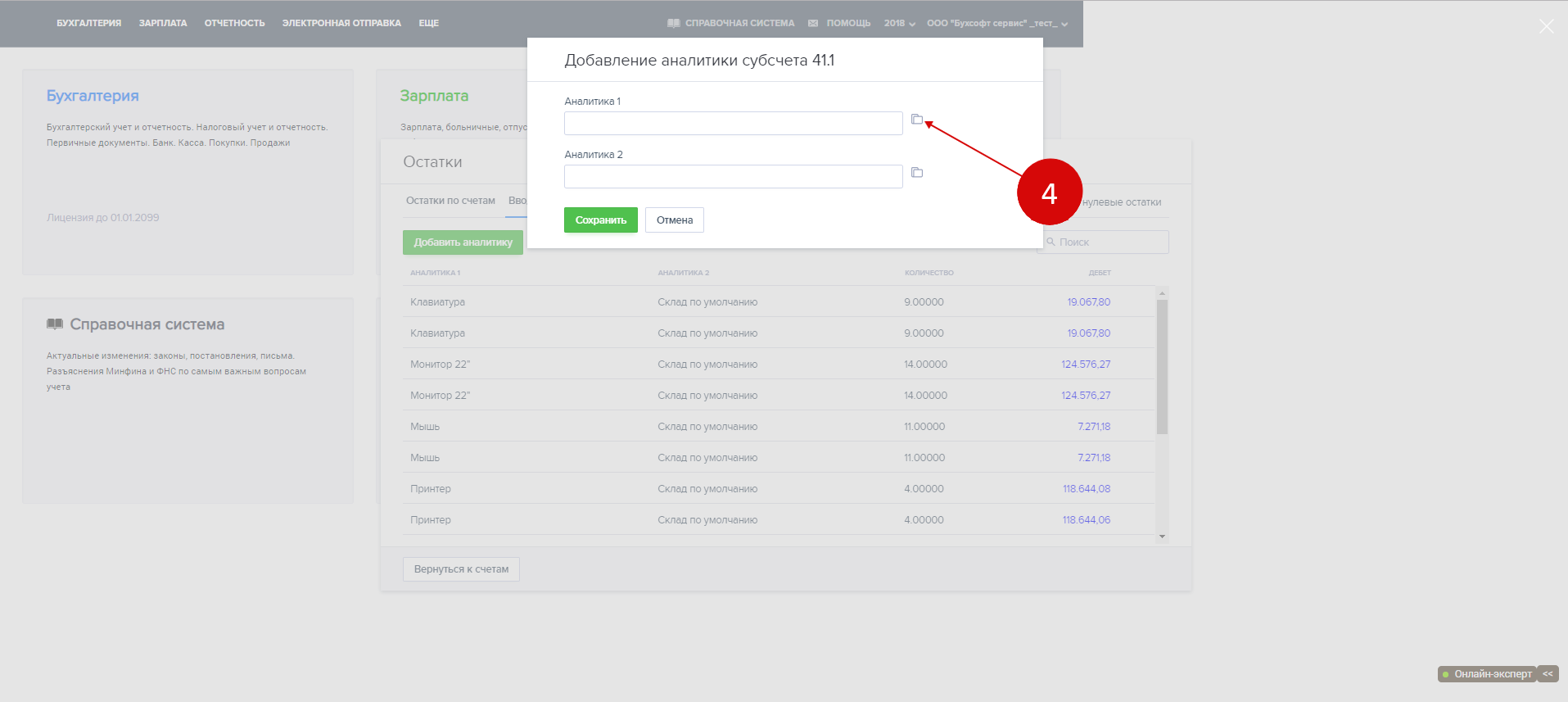
Task: Sort by the Аналитика 1 column header
Action: [435, 273]
